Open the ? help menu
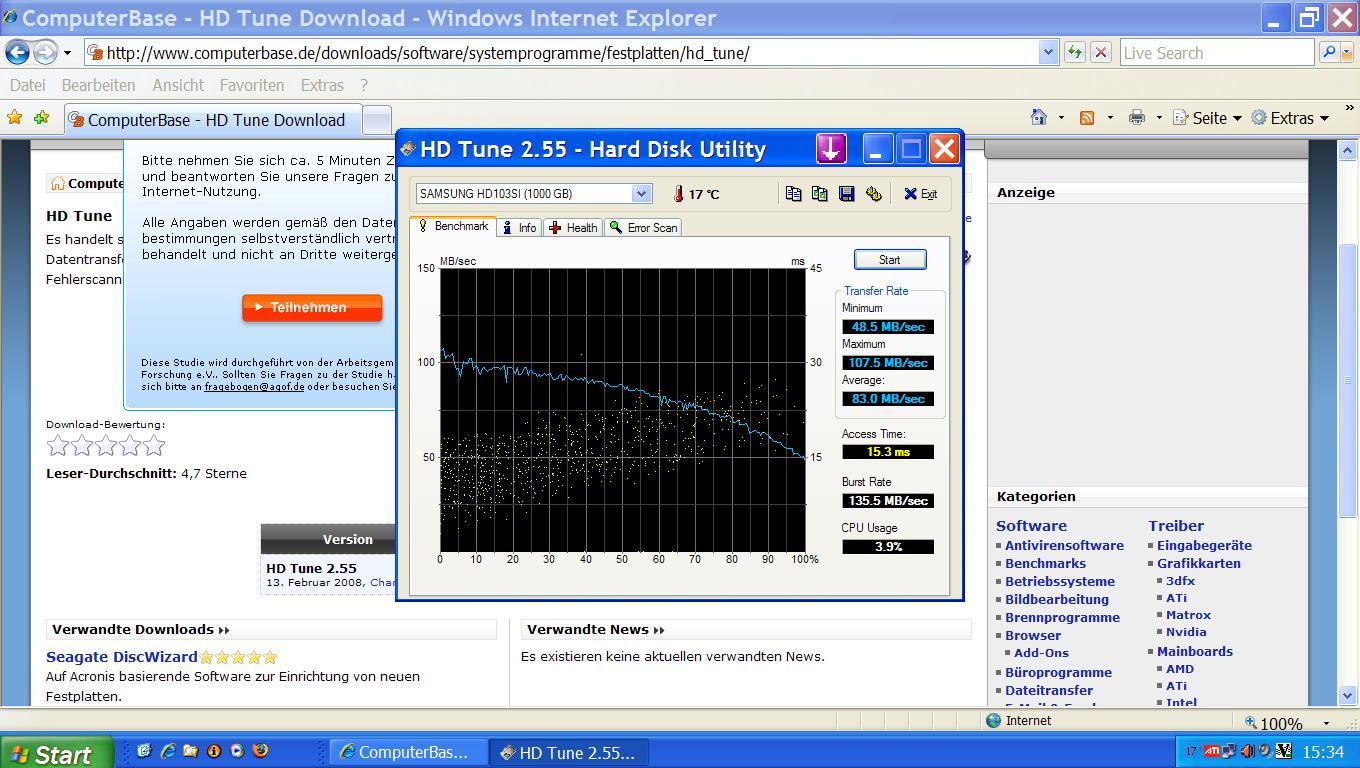Screen dimensions: 1360x768 pos(364,86)
